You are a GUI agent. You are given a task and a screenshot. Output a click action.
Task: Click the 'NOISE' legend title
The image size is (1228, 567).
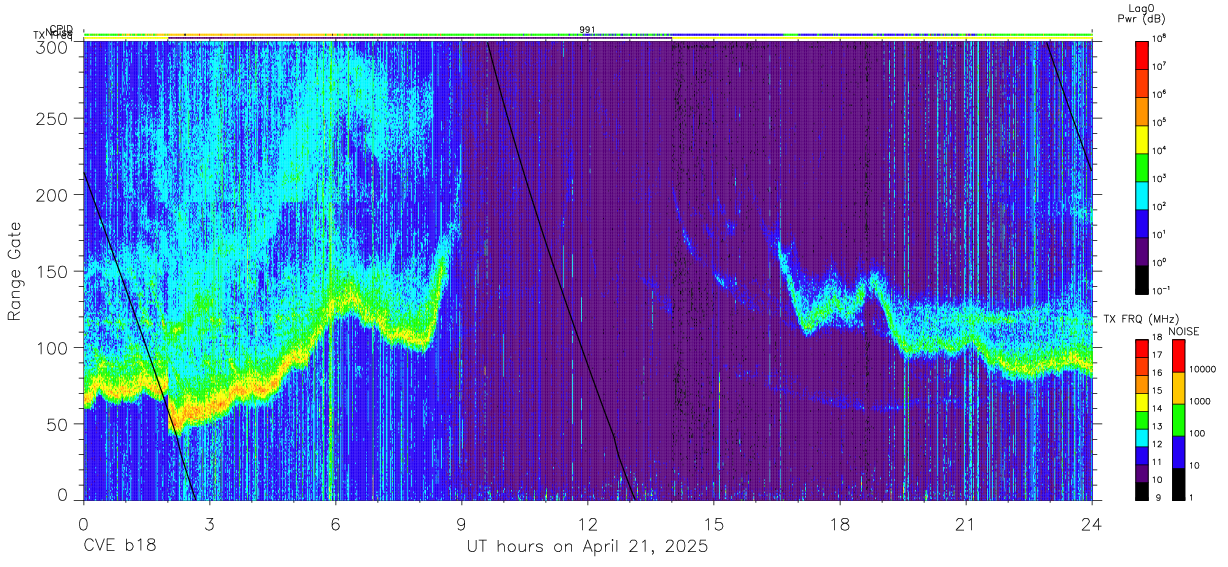[1184, 330]
